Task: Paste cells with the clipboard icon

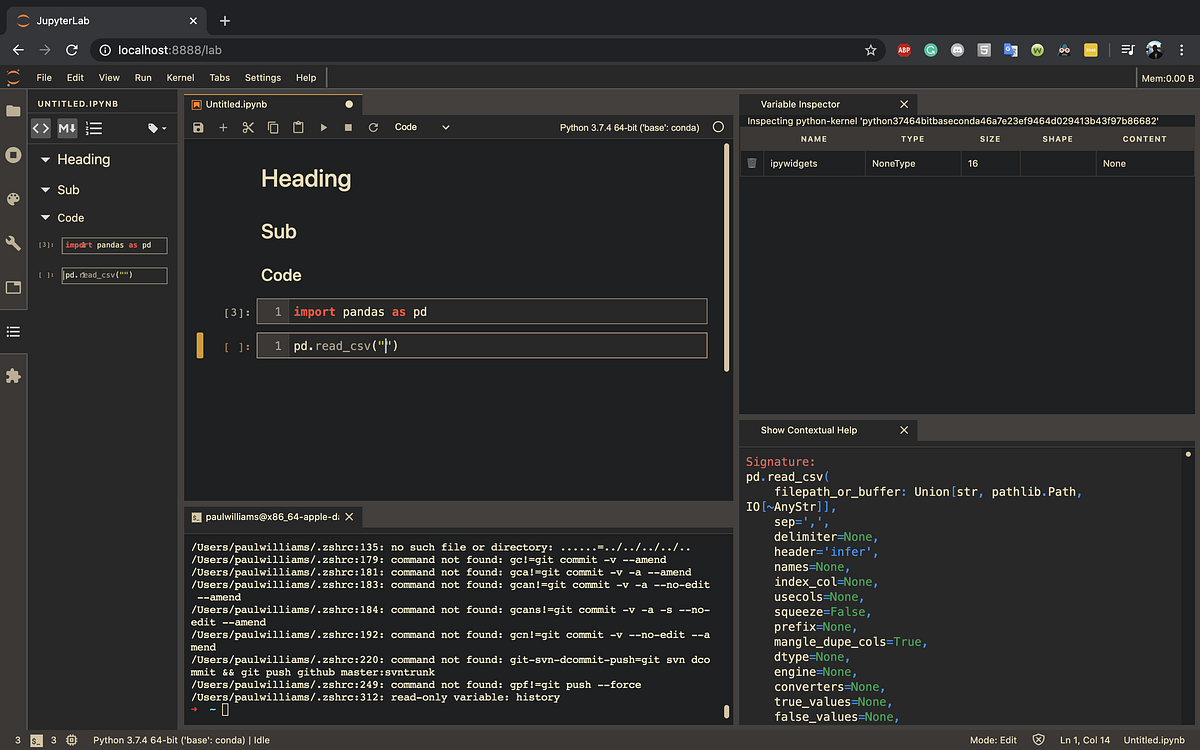Action: tap(297, 128)
